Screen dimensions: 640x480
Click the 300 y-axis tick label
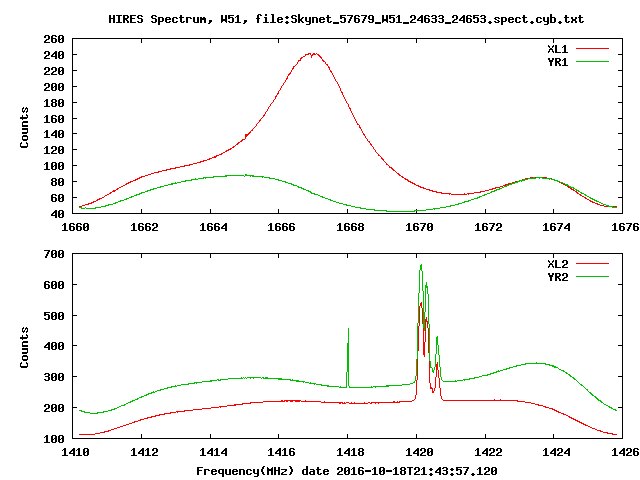pyautogui.click(x=54, y=377)
